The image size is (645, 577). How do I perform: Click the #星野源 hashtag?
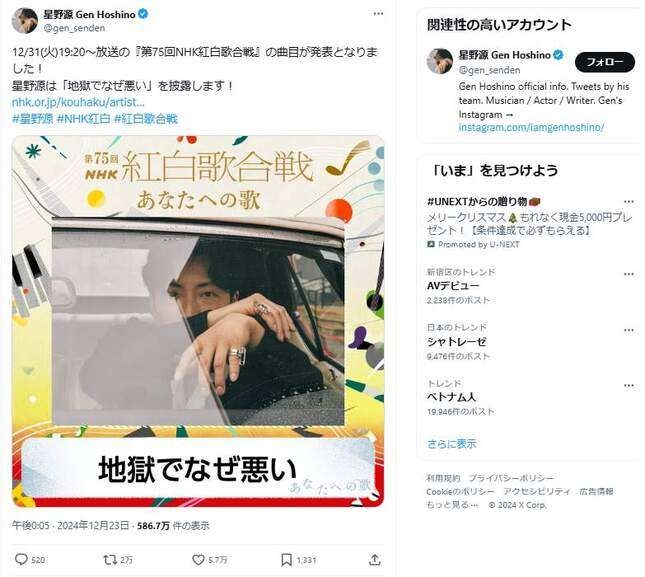[x=32, y=119]
